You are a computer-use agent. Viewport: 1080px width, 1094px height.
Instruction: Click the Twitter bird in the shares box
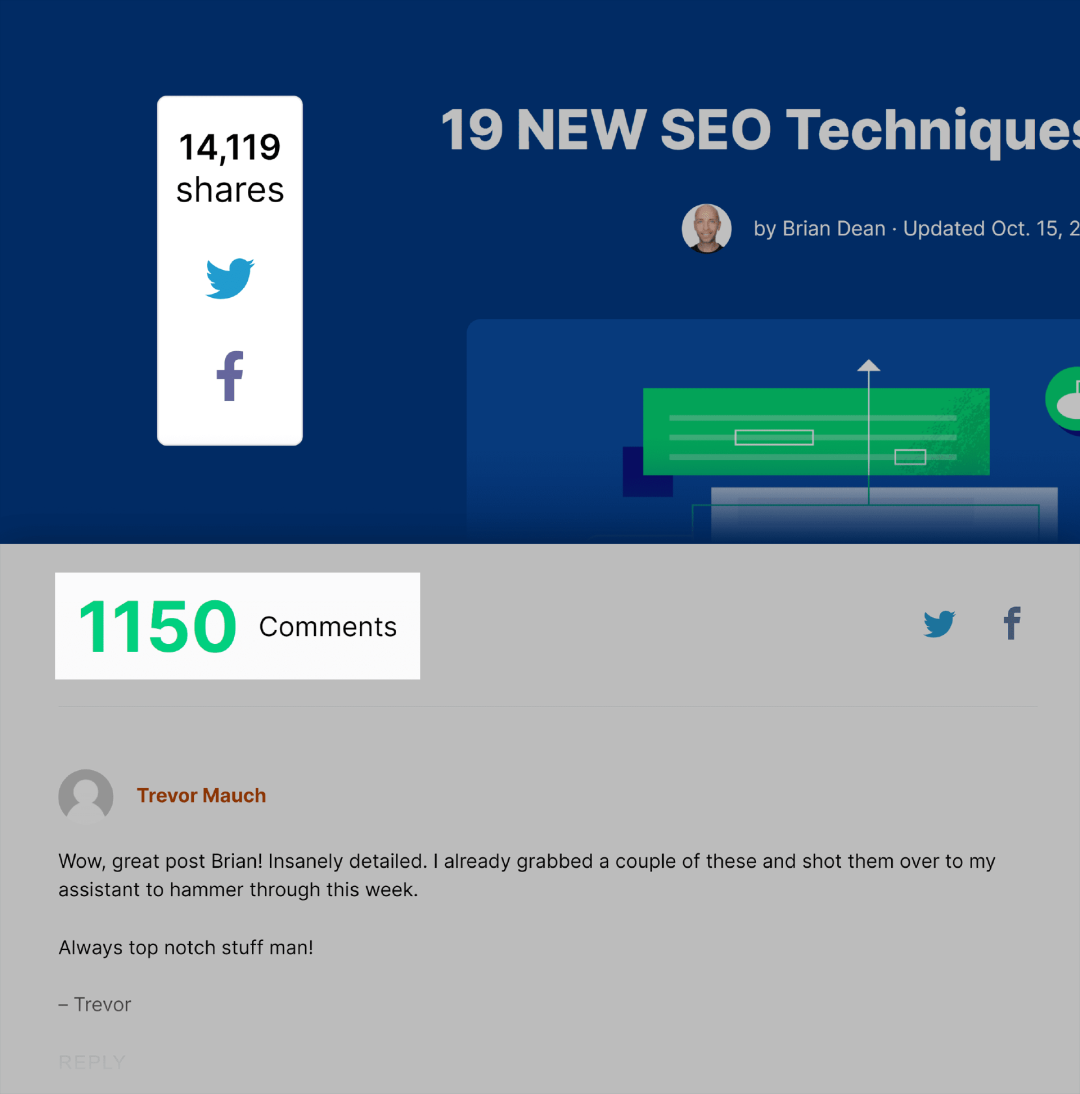pyautogui.click(x=230, y=278)
